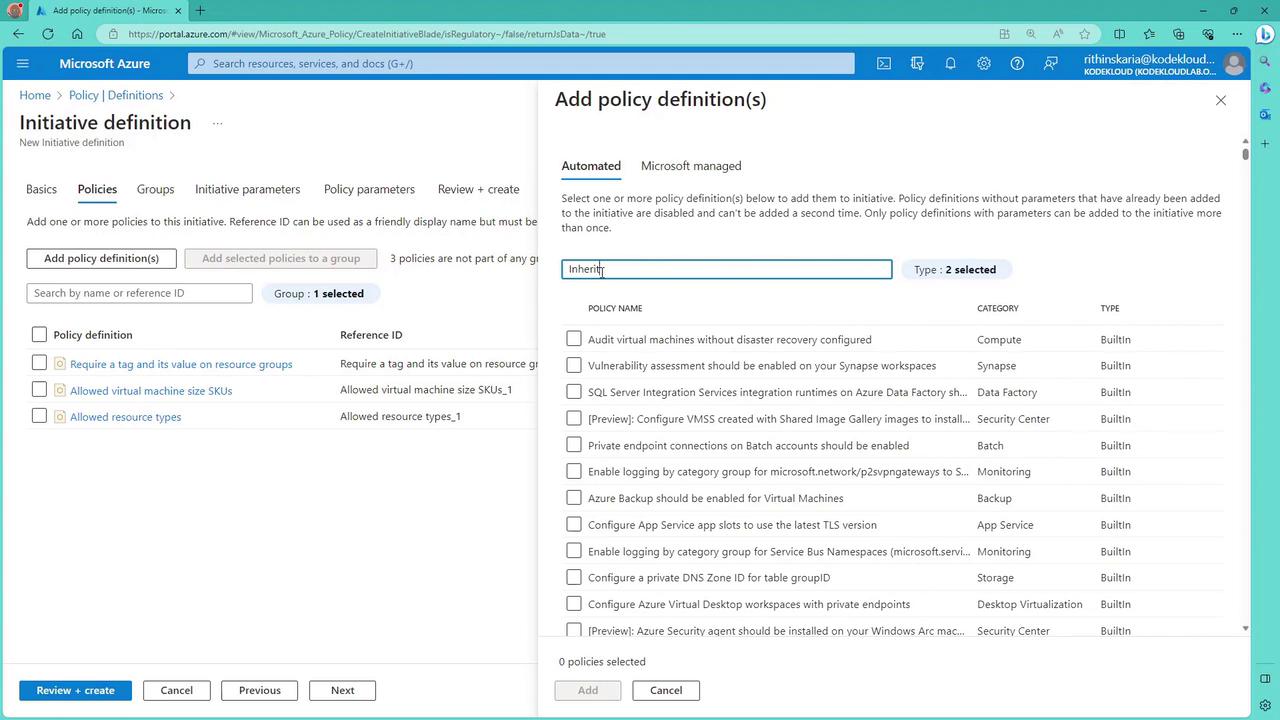This screenshot has width=1280, height=720.
Task: Click the Policy | Definitions breadcrumb
Action: click(x=116, y=95)
